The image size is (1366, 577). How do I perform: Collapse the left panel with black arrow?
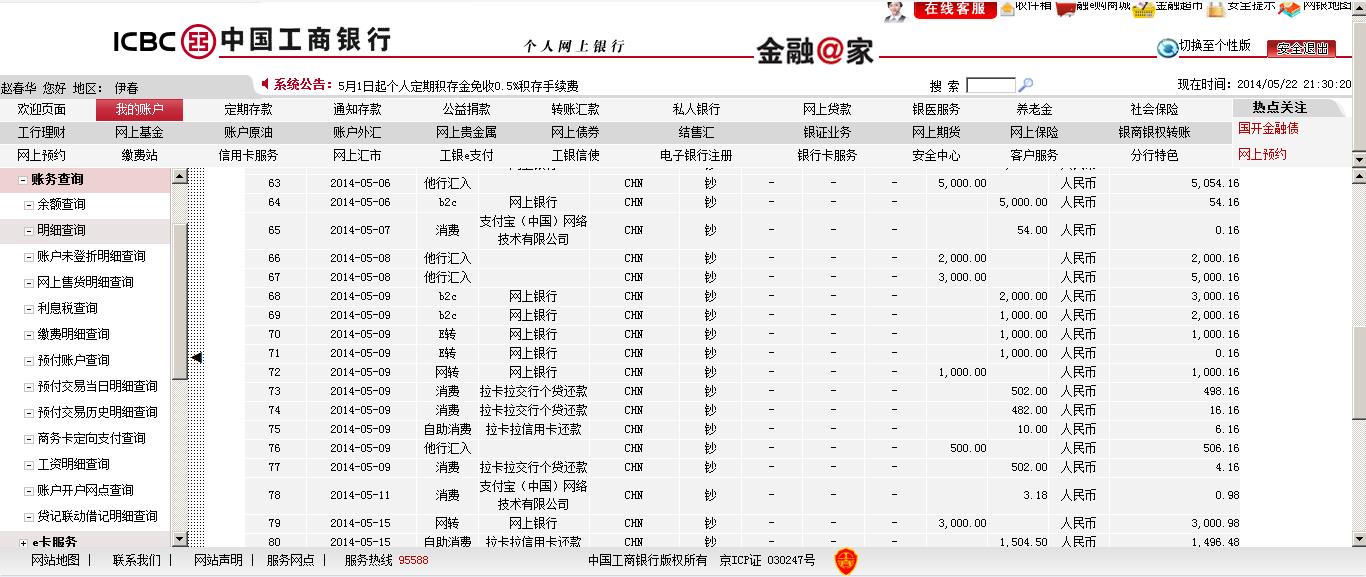(x=196, y=357)
